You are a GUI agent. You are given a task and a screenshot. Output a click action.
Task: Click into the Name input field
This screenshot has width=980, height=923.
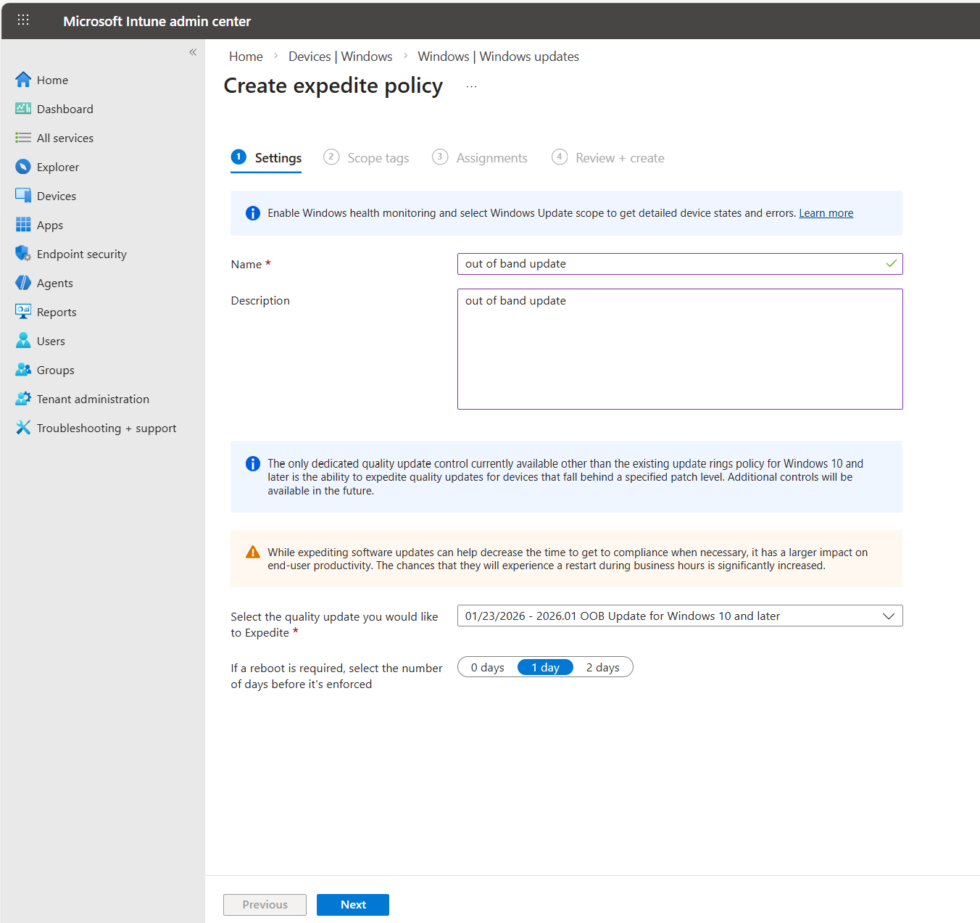(680, 264)
